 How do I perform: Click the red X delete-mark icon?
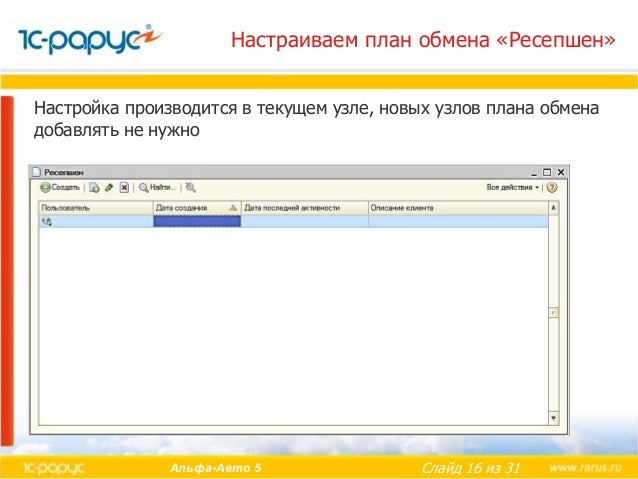[125, 188]
